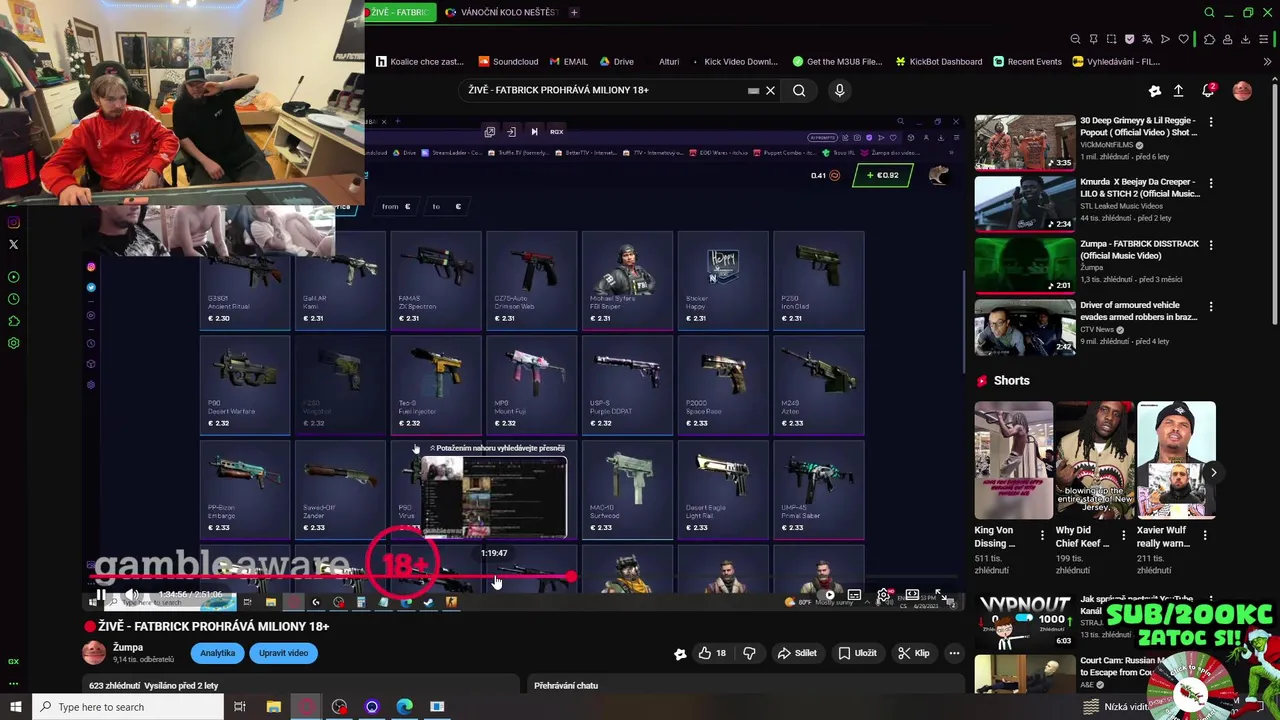The image size is (1280, 720).
Task: Click the browser tab search magnifier icon
Action: 1209,12
